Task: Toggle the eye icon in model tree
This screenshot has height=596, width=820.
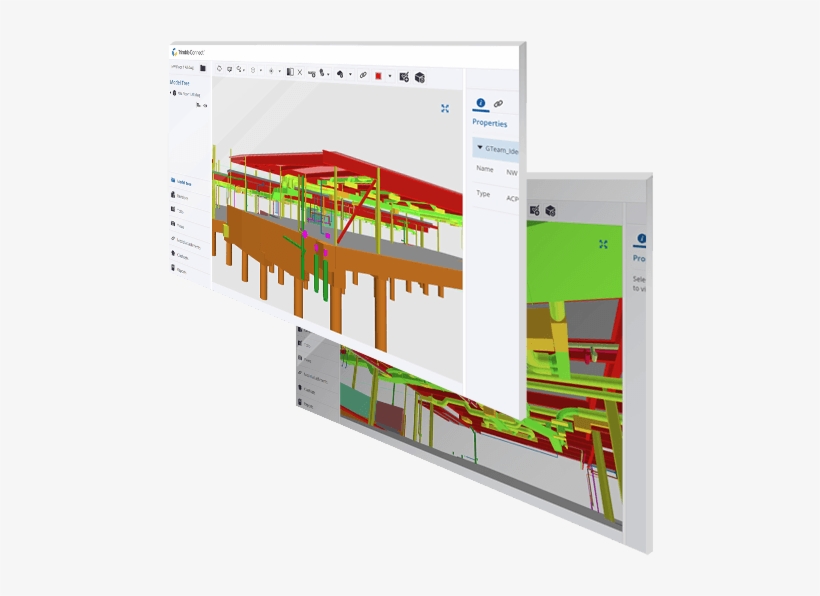Action: tap(205, 104)
